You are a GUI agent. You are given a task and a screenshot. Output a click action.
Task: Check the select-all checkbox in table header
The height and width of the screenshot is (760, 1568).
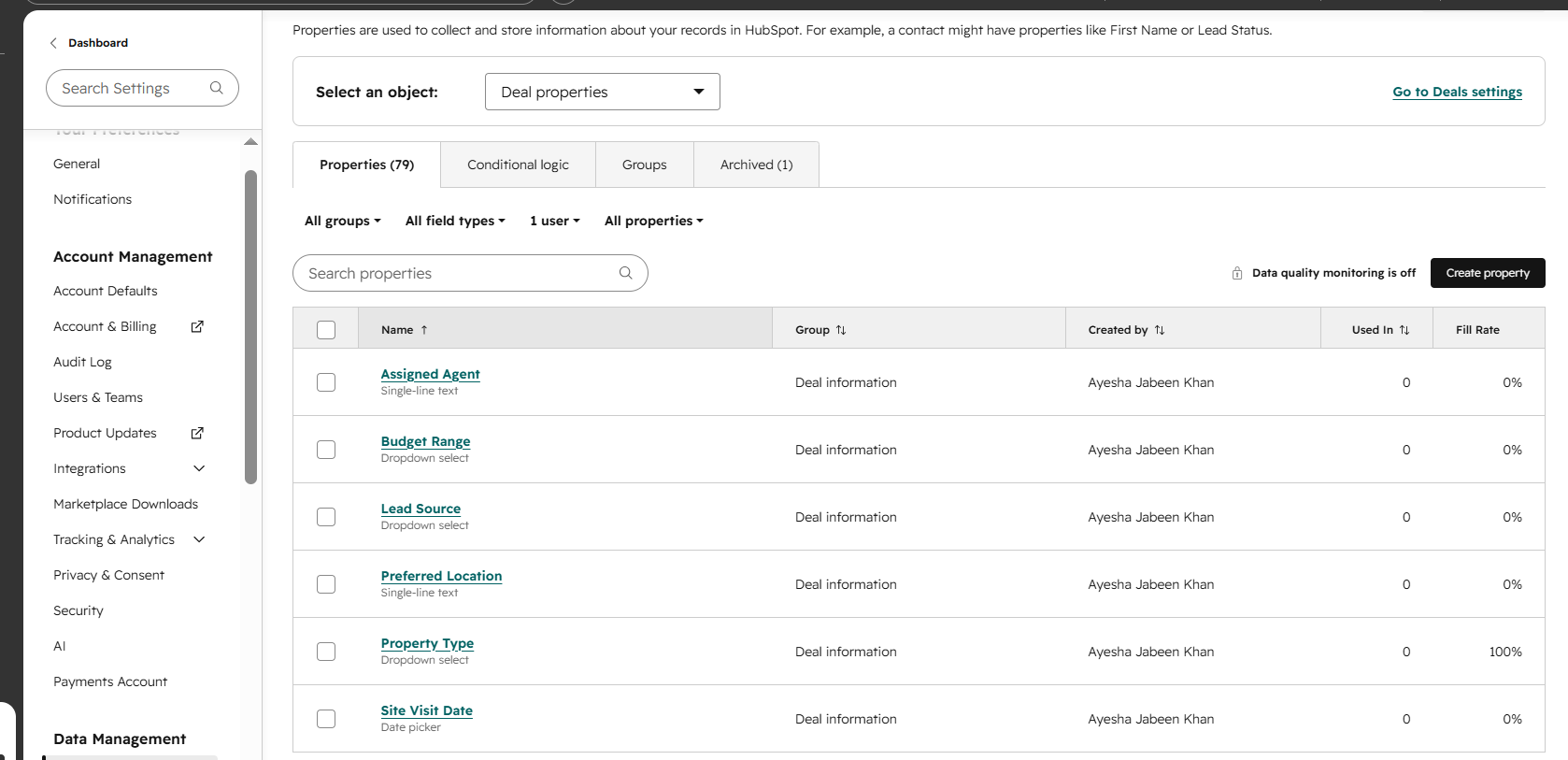click(326, 330)
